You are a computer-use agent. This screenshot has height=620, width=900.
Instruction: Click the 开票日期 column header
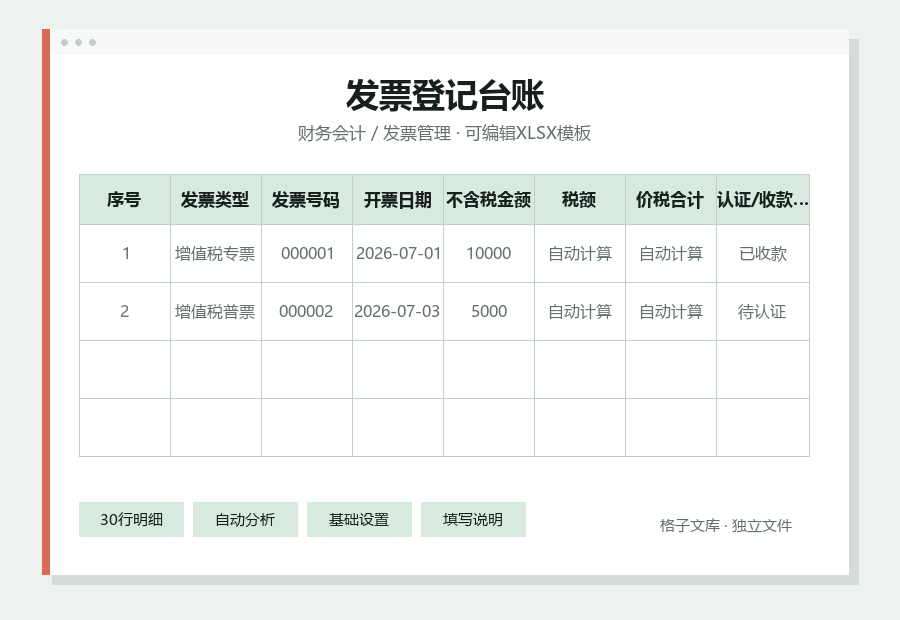398,200
